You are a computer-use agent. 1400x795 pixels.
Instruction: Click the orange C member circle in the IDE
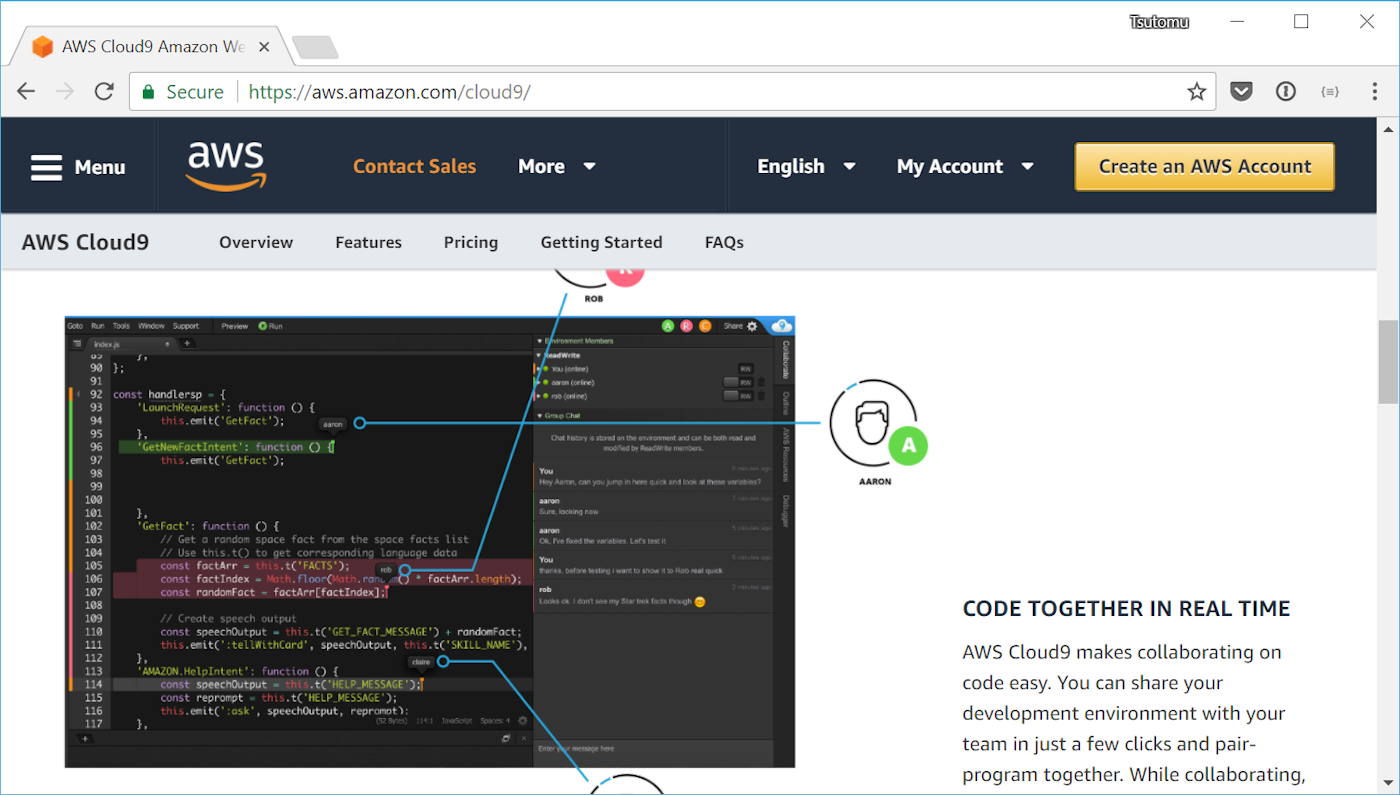coord(705,326)
